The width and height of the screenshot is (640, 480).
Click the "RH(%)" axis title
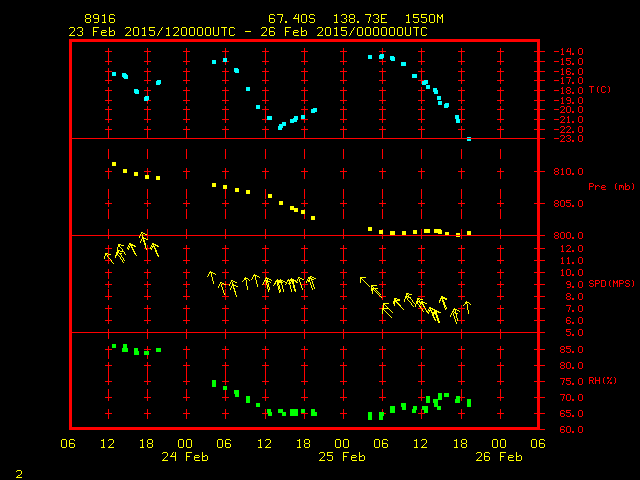pos(602,380)
